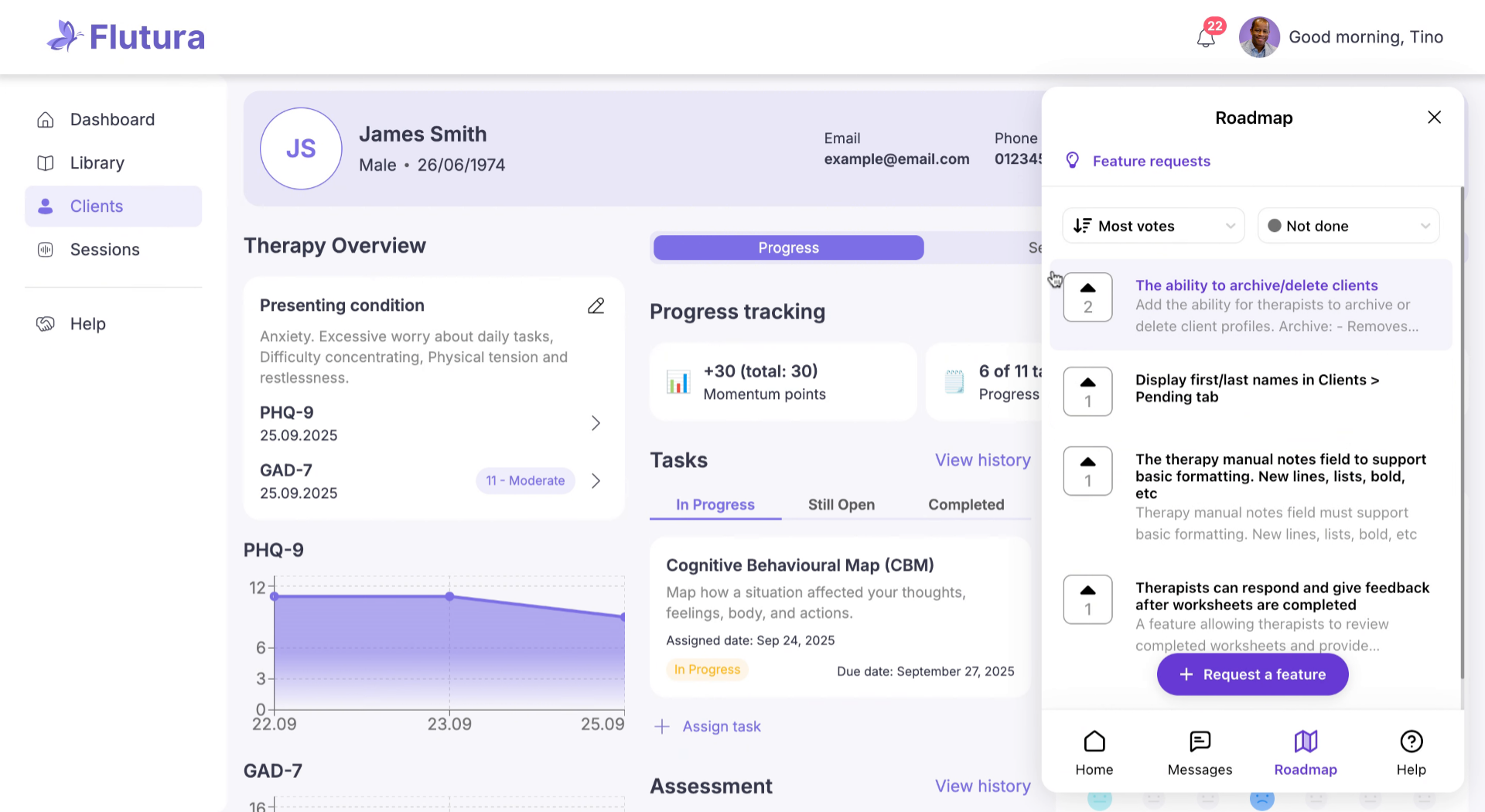Switch to the Completed tasks tab
Image resolution: width=1485 pixels, height=812 pixels.
click(x=965, y=505)
